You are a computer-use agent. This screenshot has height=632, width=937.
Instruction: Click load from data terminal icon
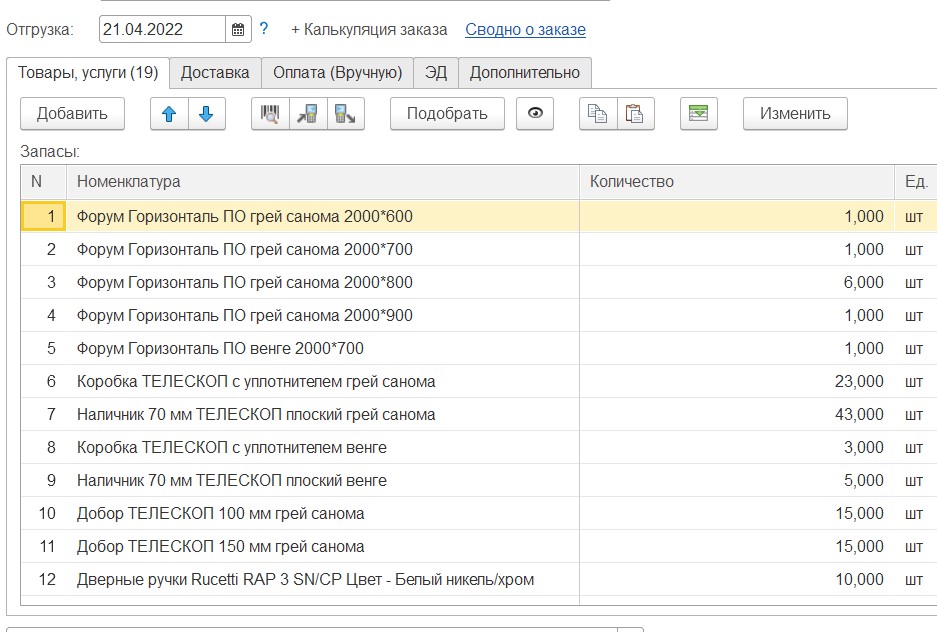pyautogui.click(x=307, y=114)
